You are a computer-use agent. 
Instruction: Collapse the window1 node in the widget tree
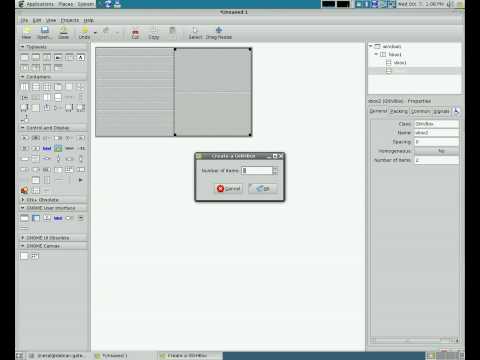coord(371,46)
